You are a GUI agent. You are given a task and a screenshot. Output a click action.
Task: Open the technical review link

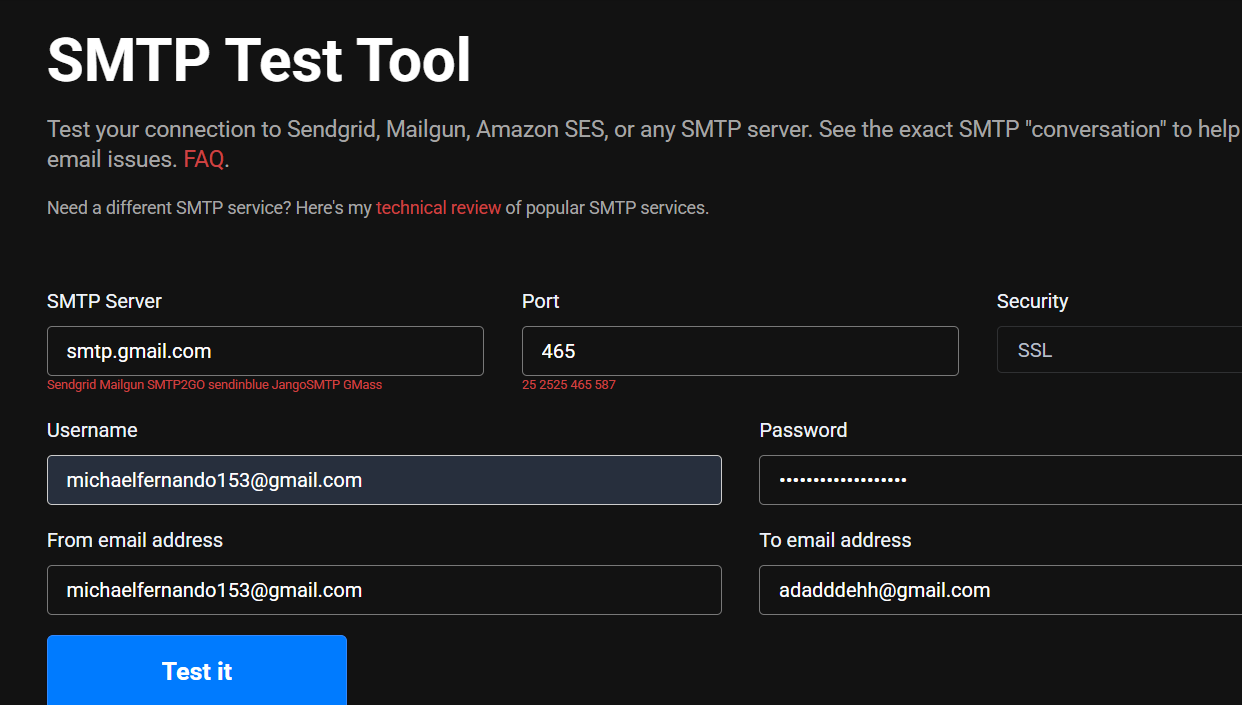point(438,208)
